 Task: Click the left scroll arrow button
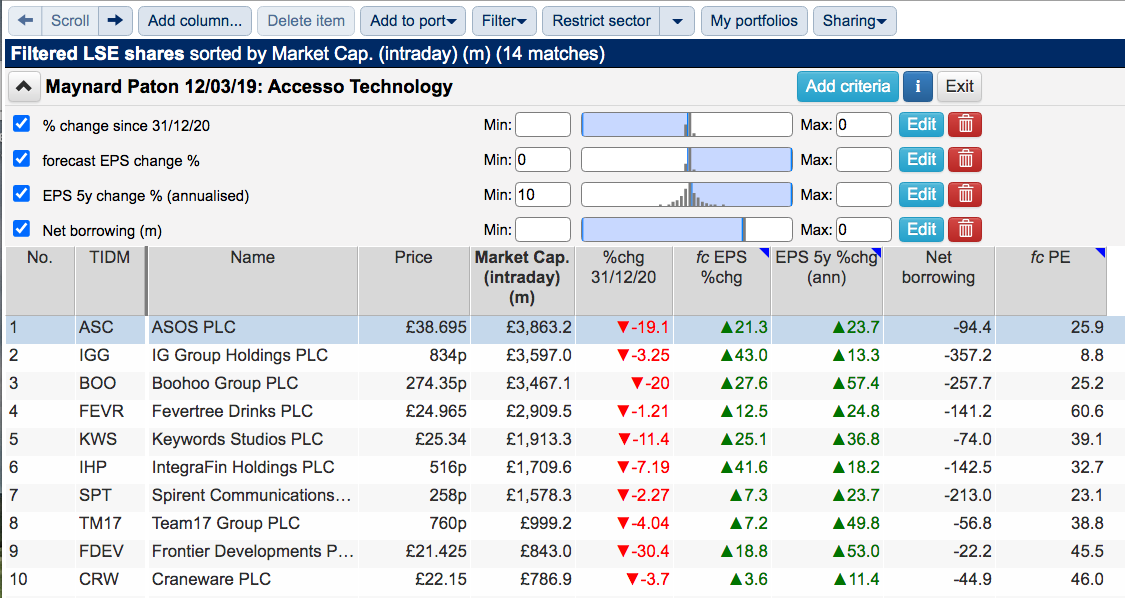coord(26,21)
